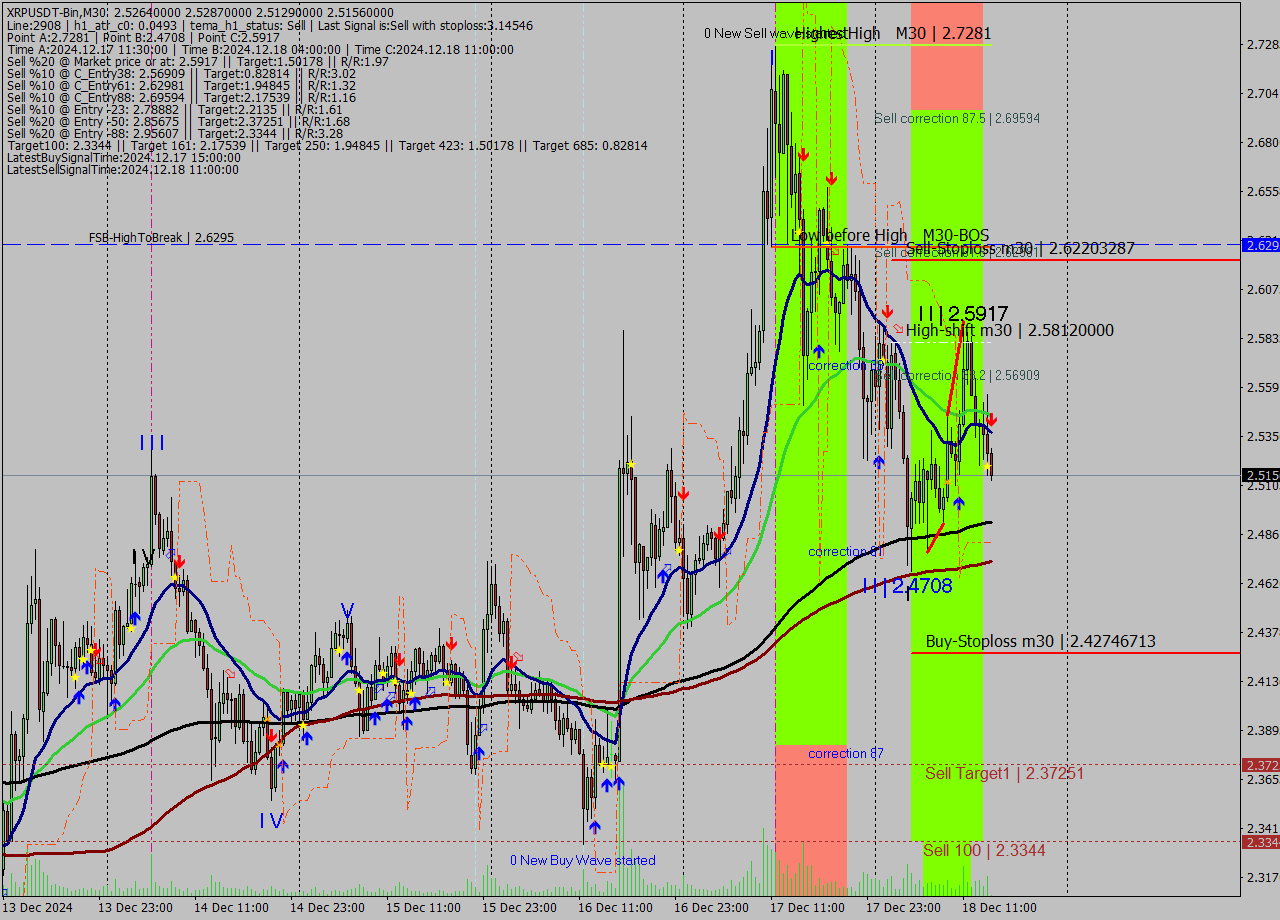Click the 'Sell %10 @ C_Entry38' row
1280x920 pixels.
pos(181,74)
